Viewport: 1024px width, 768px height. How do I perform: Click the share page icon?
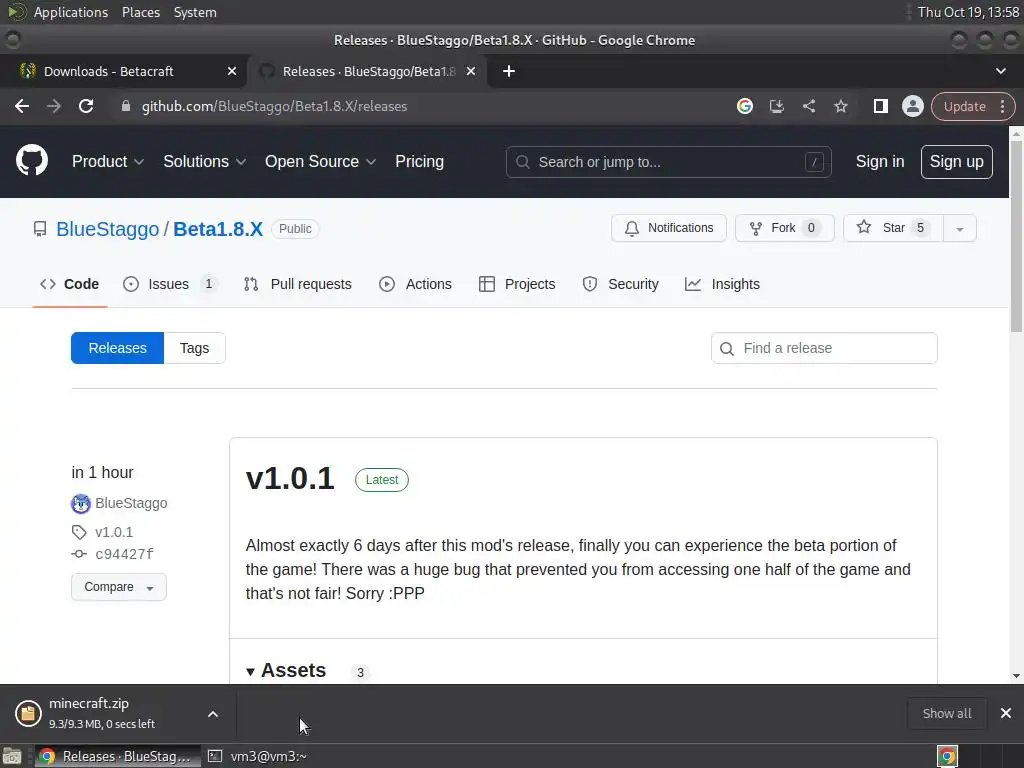coord(808,106)
